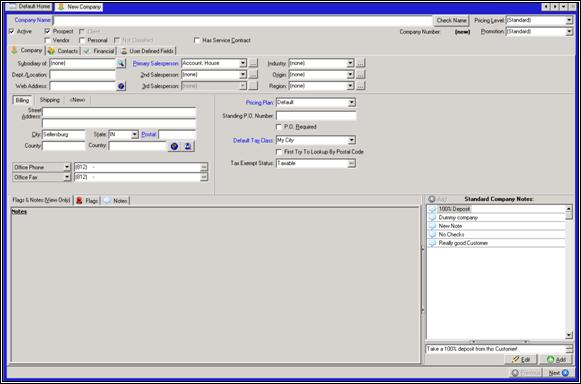This screenshot has height=384, width=581.
Task: Click the ellipsis button next to 2nd Salesperson
Action: (253, 75)
